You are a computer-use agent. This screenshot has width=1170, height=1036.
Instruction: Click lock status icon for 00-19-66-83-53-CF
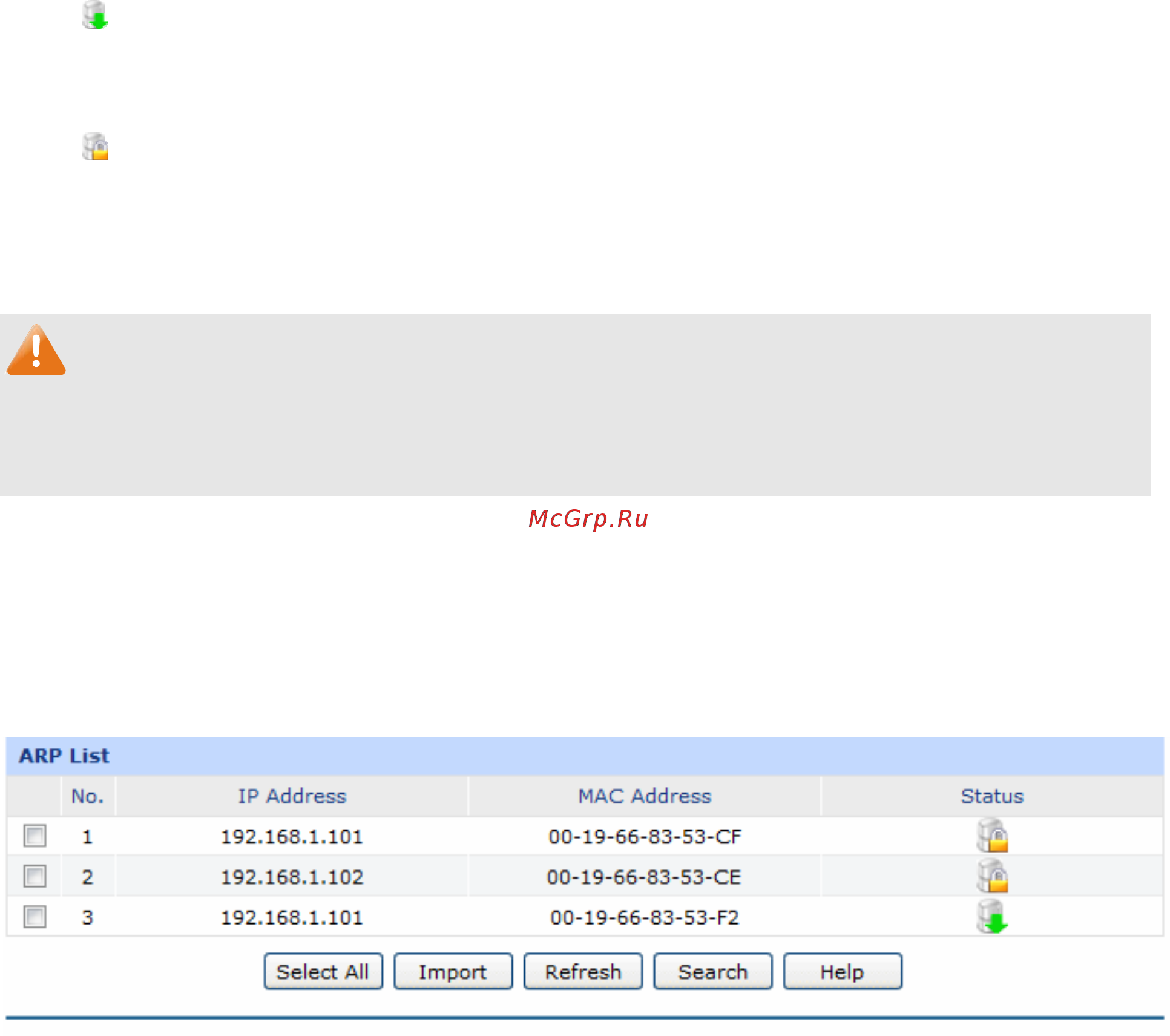pos(992,836)
